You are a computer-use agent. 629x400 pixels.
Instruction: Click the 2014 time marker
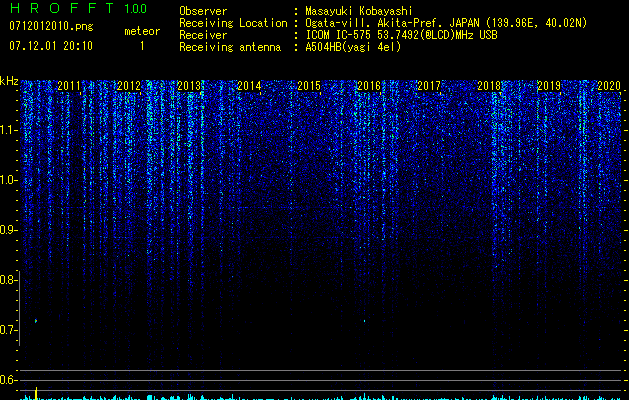pyautogui.click(x=249, y=86)
